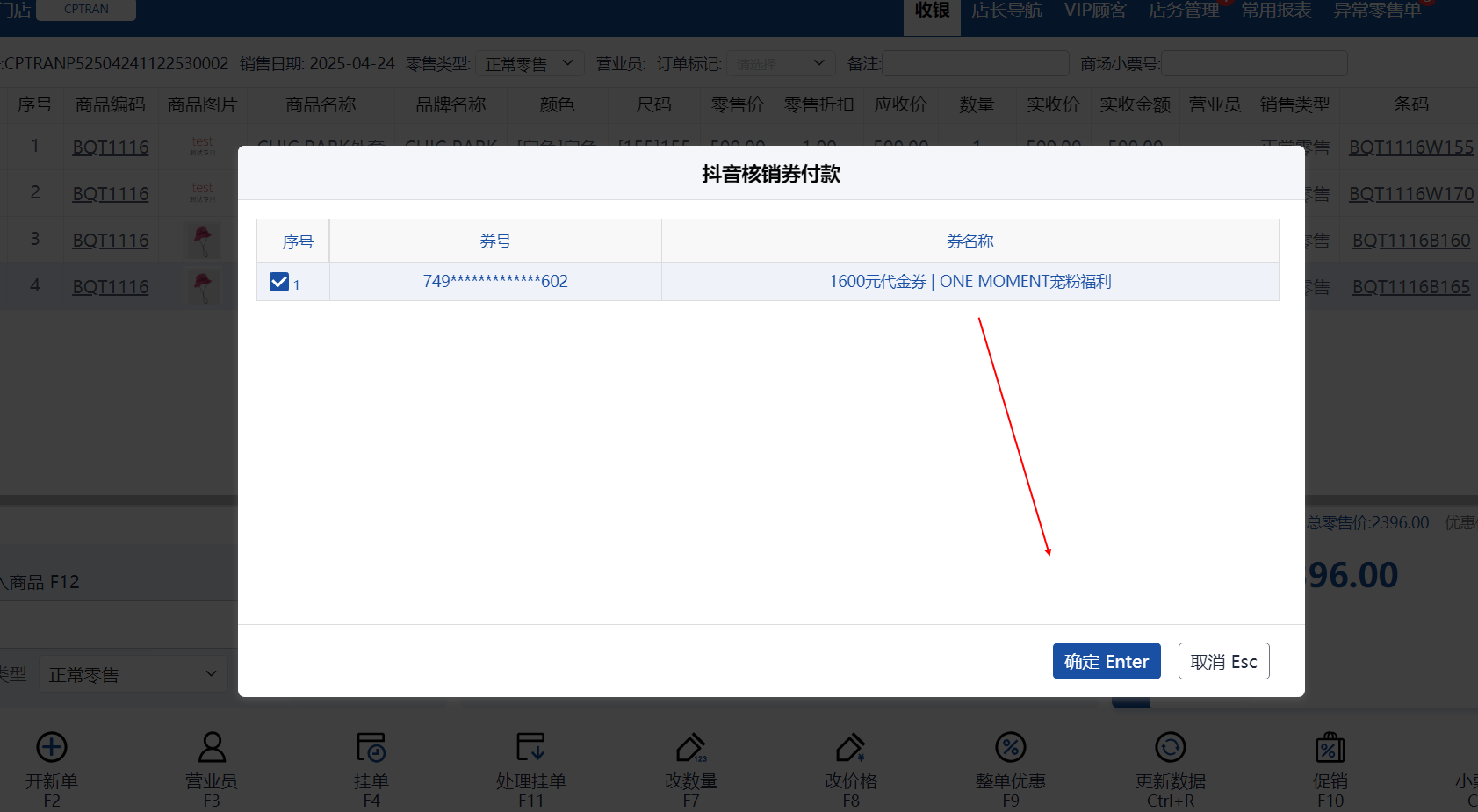The height and width of the screenshot is (812, 1478).
Task: Click the 更新数据 refresh data icon
Action: [1170, 748]
